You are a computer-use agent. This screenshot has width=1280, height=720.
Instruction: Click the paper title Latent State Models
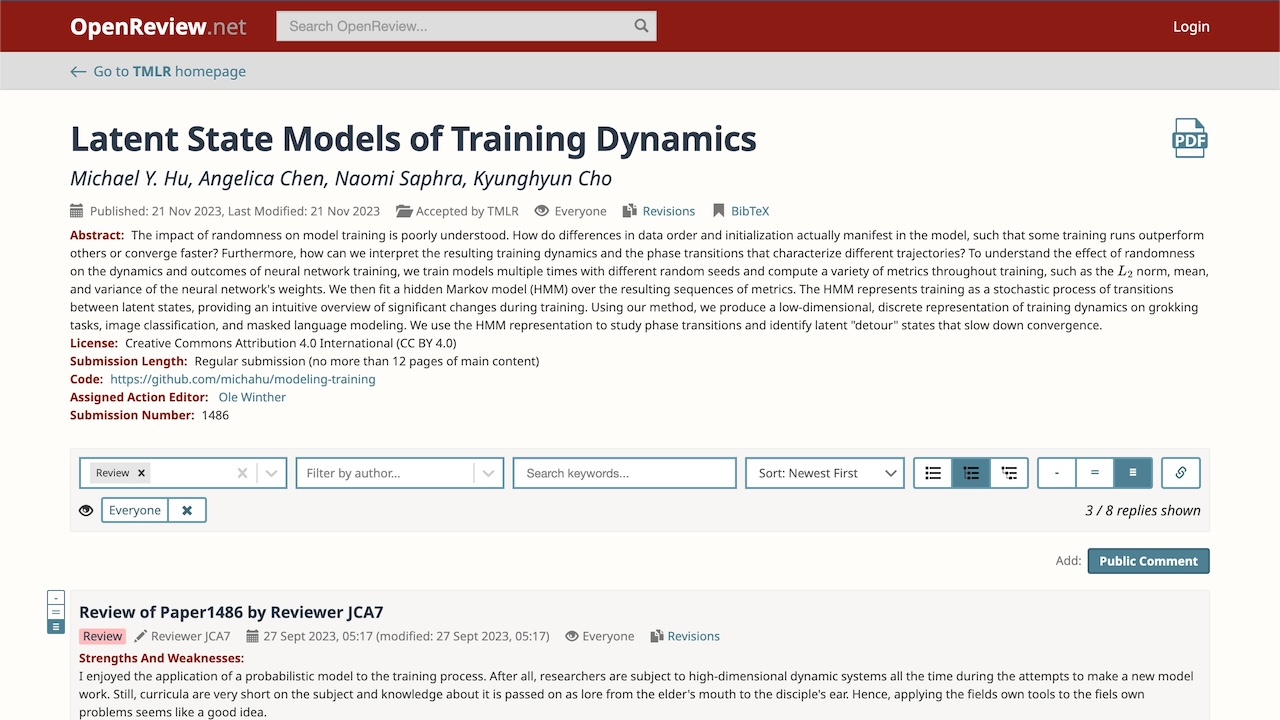point(413,138)
